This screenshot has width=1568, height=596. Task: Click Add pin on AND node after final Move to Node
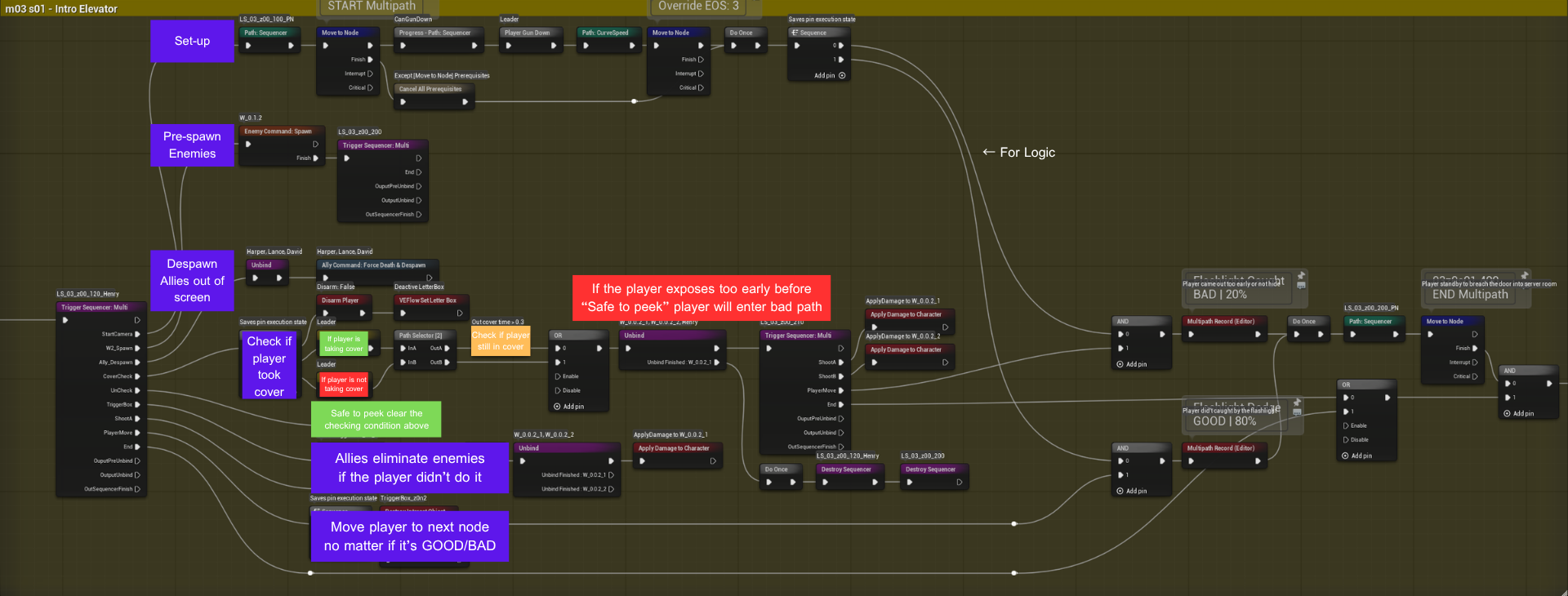click(1519, 414)
